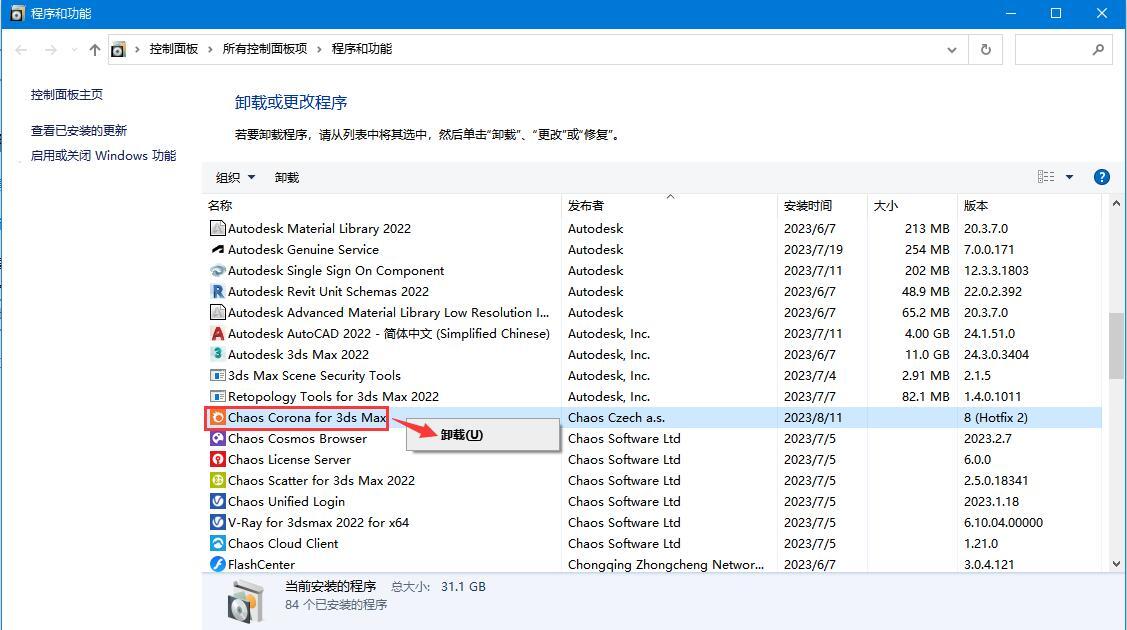Click the Autodesk Revit Unit Schemas icon

point(217,292)
